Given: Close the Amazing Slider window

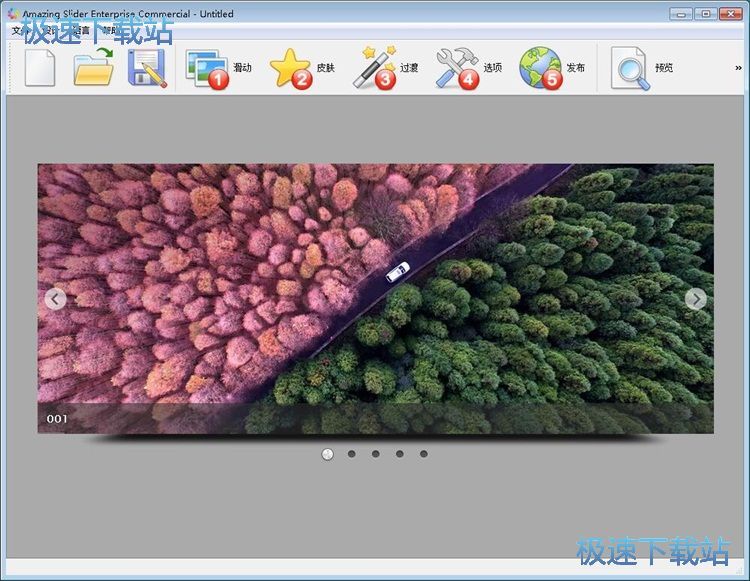Looking at the screenshot, I should tap(730, 14).
